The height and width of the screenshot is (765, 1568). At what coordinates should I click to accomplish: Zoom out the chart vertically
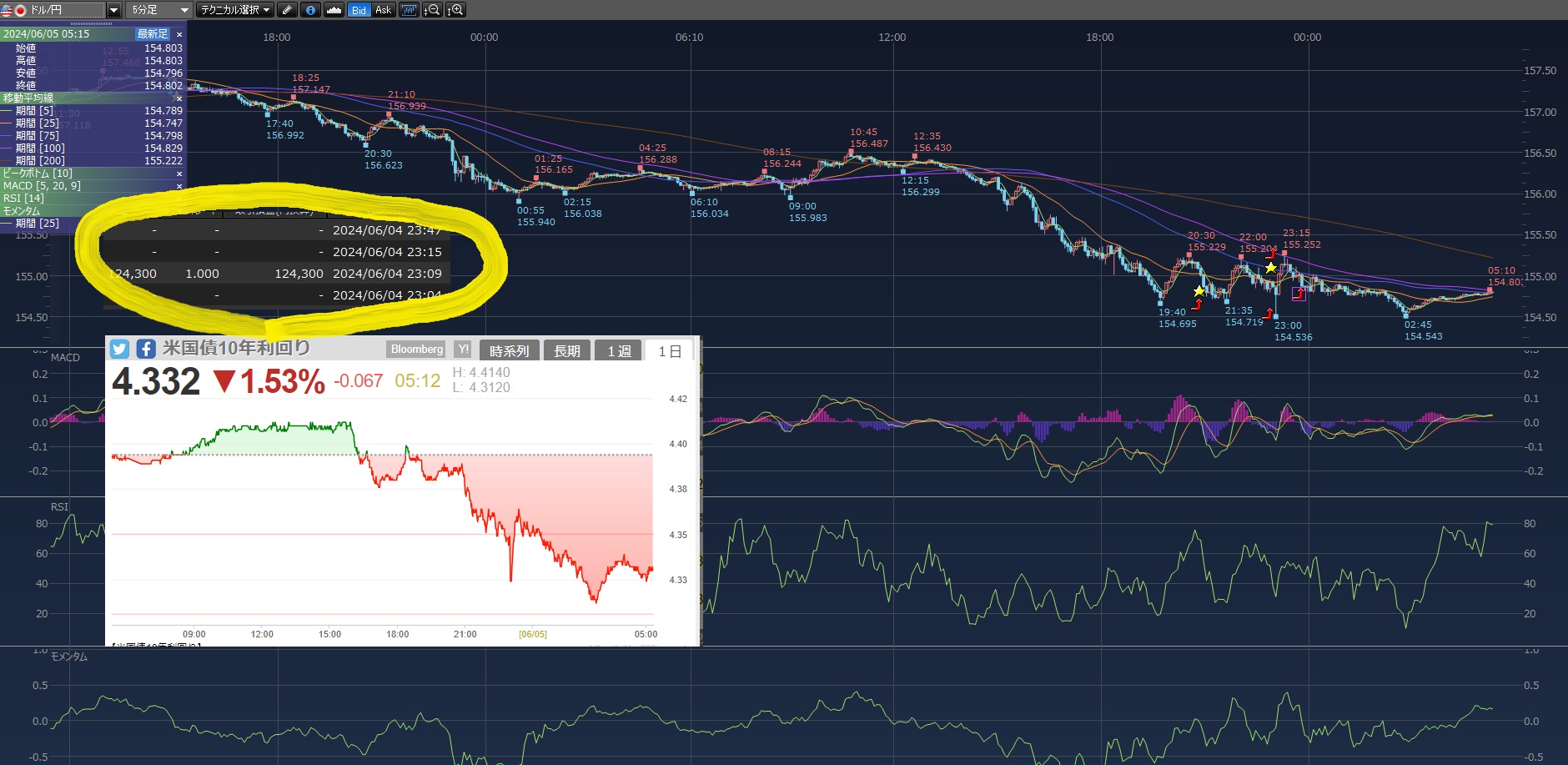432,10
